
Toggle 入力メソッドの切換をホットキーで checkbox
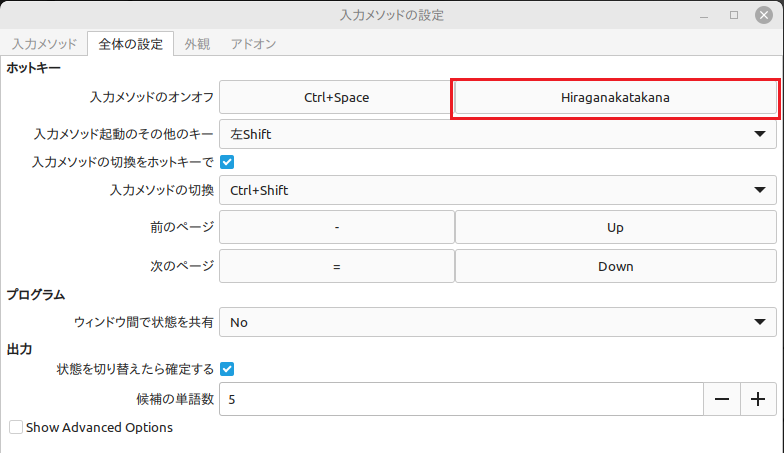[227, 162]
